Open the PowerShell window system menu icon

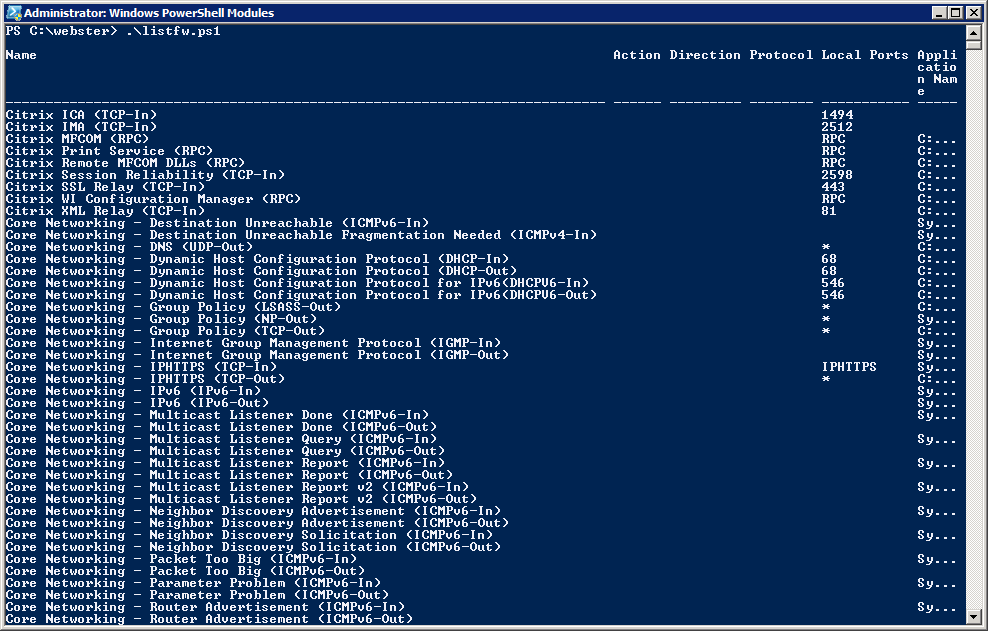coord(12,13)
